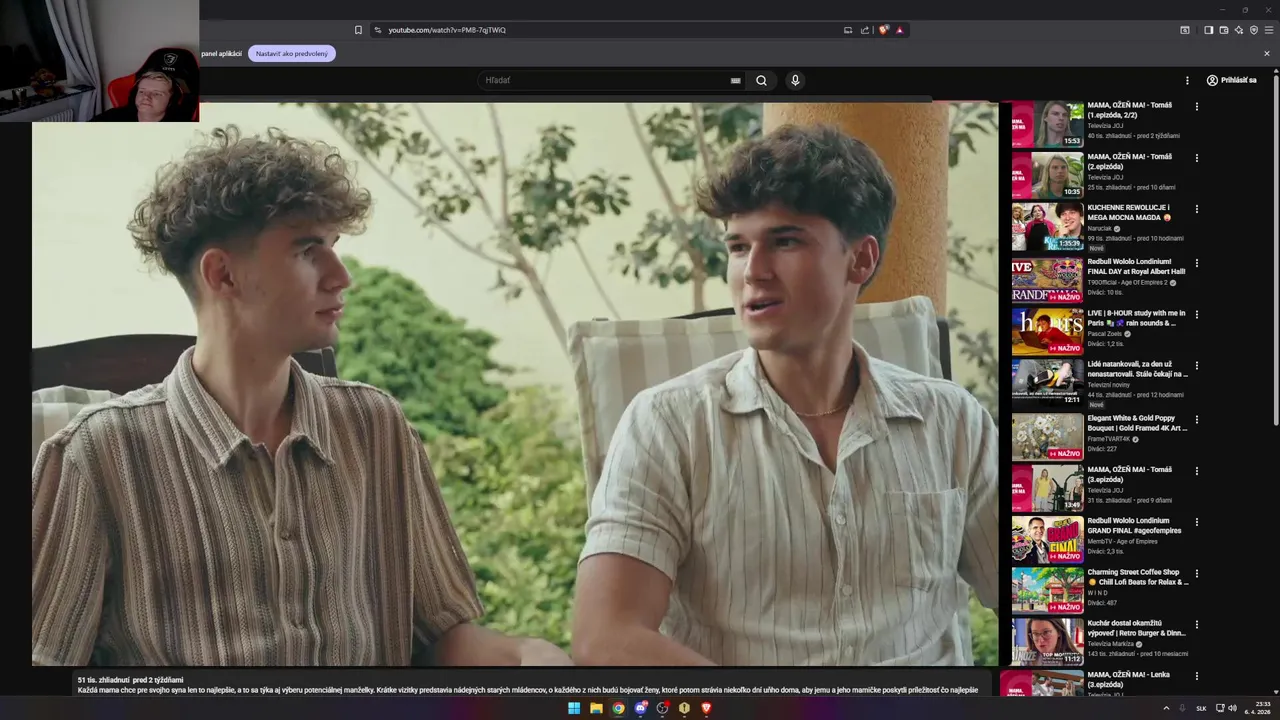Open the LIVE 8-HOUR study with me link
The height and width of the screenshot is (720, 1280).
(x=1137, y=318)
